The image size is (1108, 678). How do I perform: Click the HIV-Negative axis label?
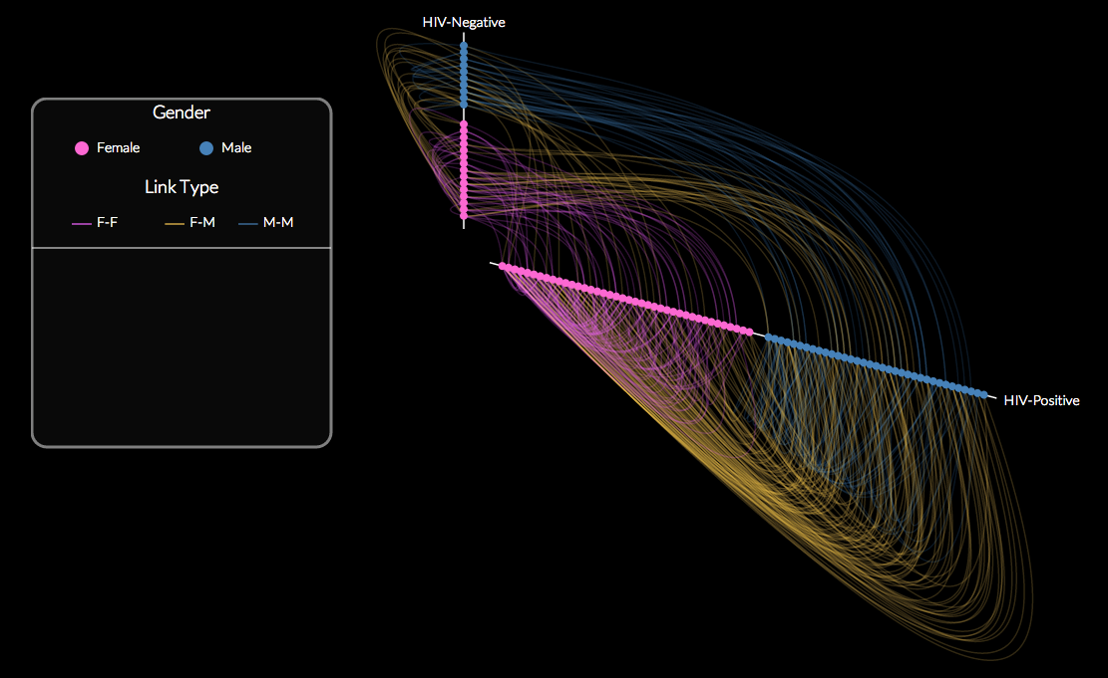pyautogui.click(x=464, y=23)
